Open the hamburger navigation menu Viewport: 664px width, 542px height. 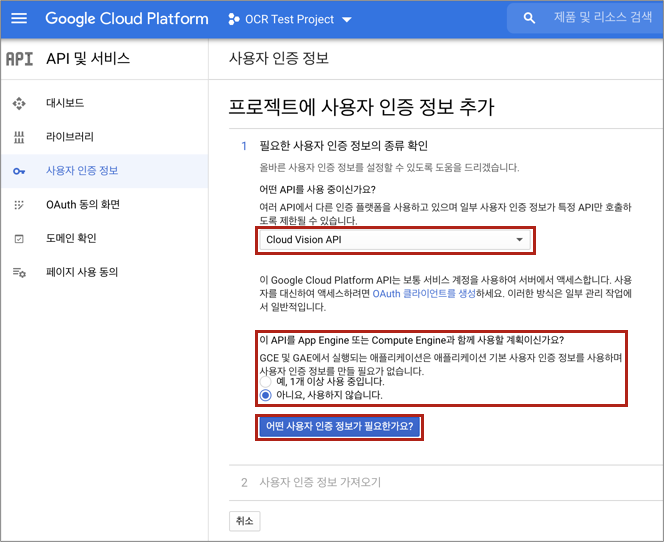point(19,19)
